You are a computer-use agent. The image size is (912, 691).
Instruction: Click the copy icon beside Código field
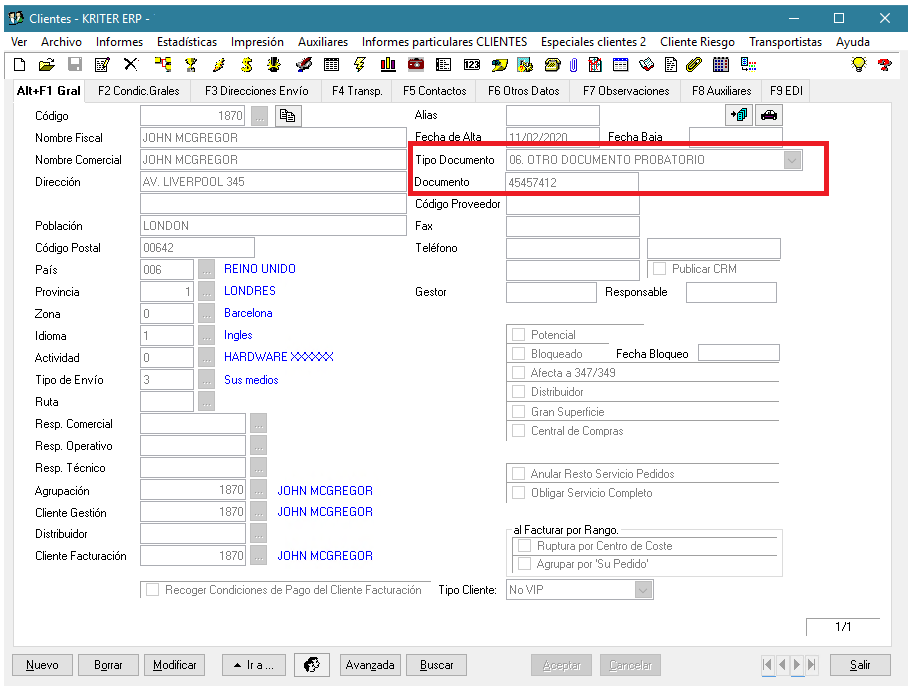[288, 116]
